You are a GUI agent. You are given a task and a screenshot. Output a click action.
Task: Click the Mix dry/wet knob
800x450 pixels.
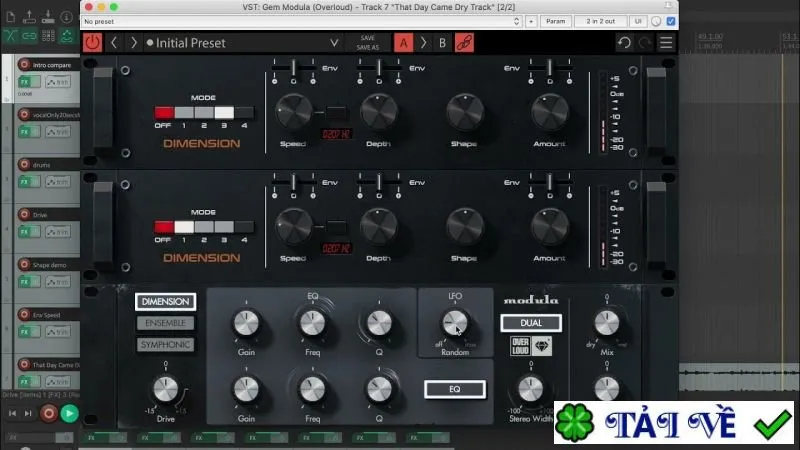607,323
